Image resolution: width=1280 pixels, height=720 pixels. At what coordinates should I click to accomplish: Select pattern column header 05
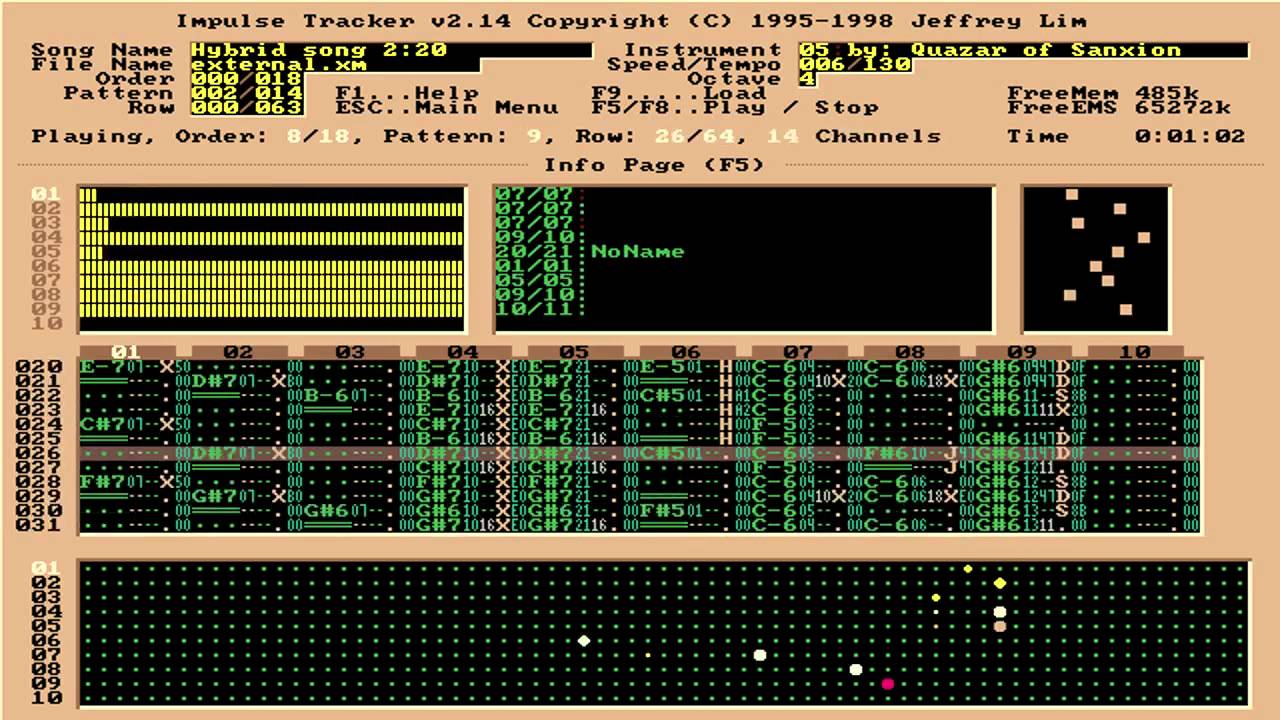click(574, 352)
